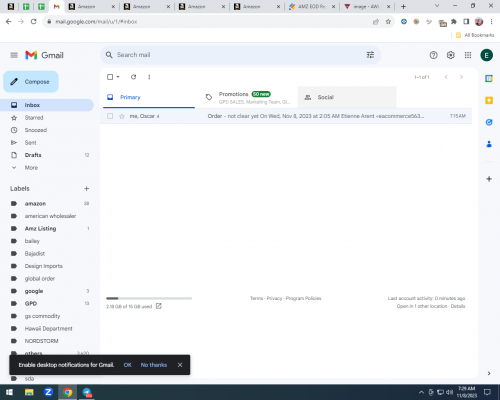
Task: Open Chrome three-dot menu
Action: pos(491,22)
